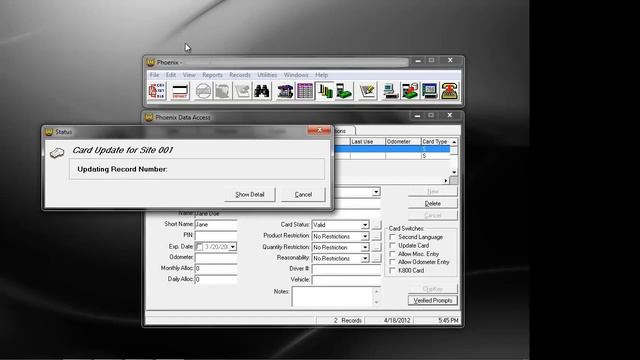Open the Windows menu

pos(296,75)
